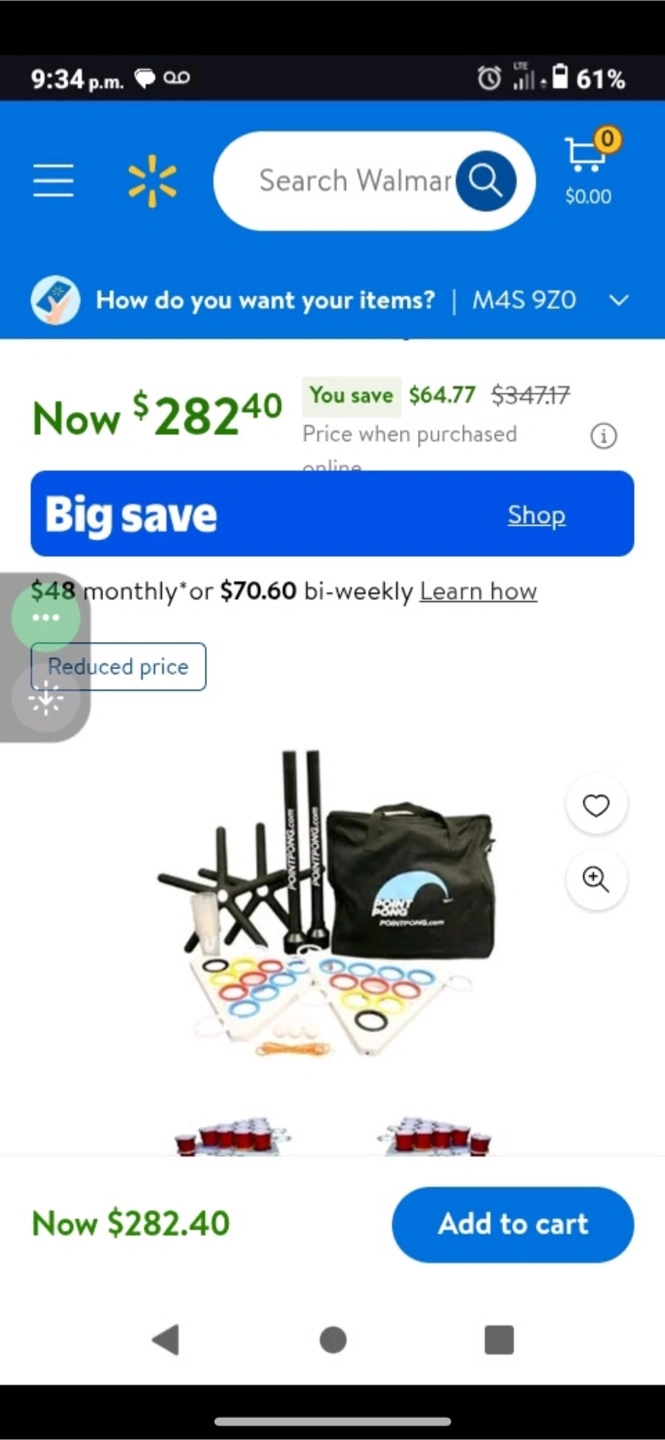Tap the Add to cart button
This screenshot has height=1440, width=665.
[x=513, y=1224]
